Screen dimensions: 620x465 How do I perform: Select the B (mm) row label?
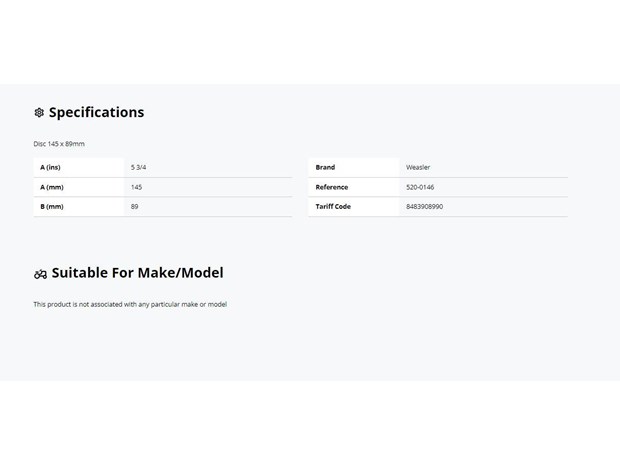pyautogui.click(x=52, y=206)
